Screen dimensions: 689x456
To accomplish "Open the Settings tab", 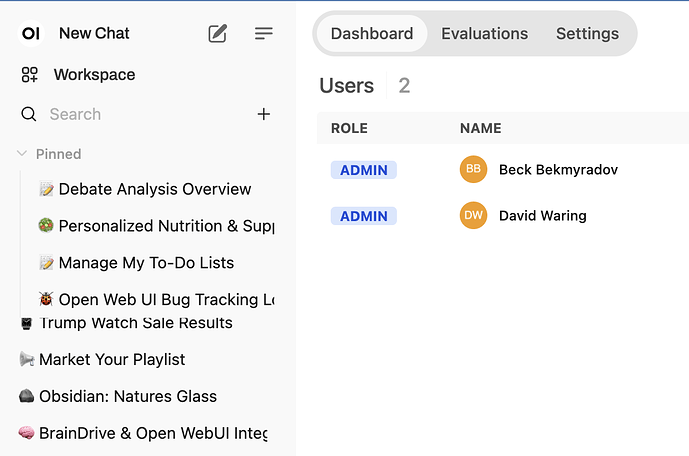I will pyautogui.click(x=587, y=33).
